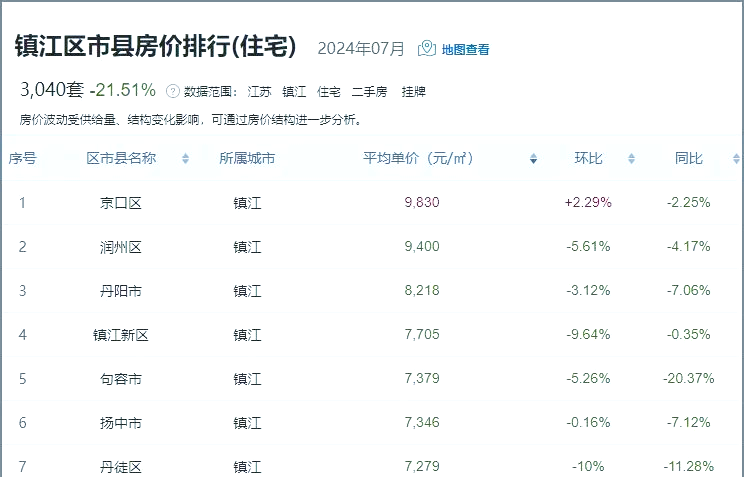
Task: Click the 环比 column header text
Action: [588, 158]
